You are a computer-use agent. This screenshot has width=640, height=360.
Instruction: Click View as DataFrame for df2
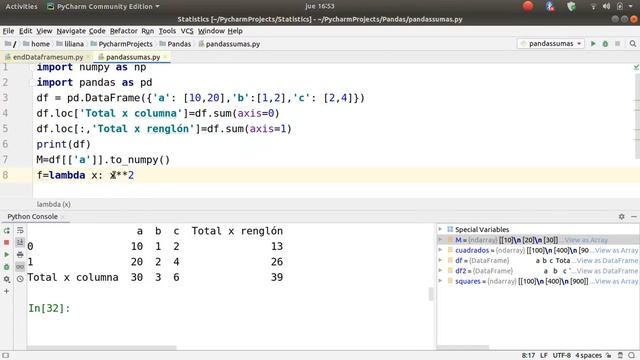pos(607,271)
